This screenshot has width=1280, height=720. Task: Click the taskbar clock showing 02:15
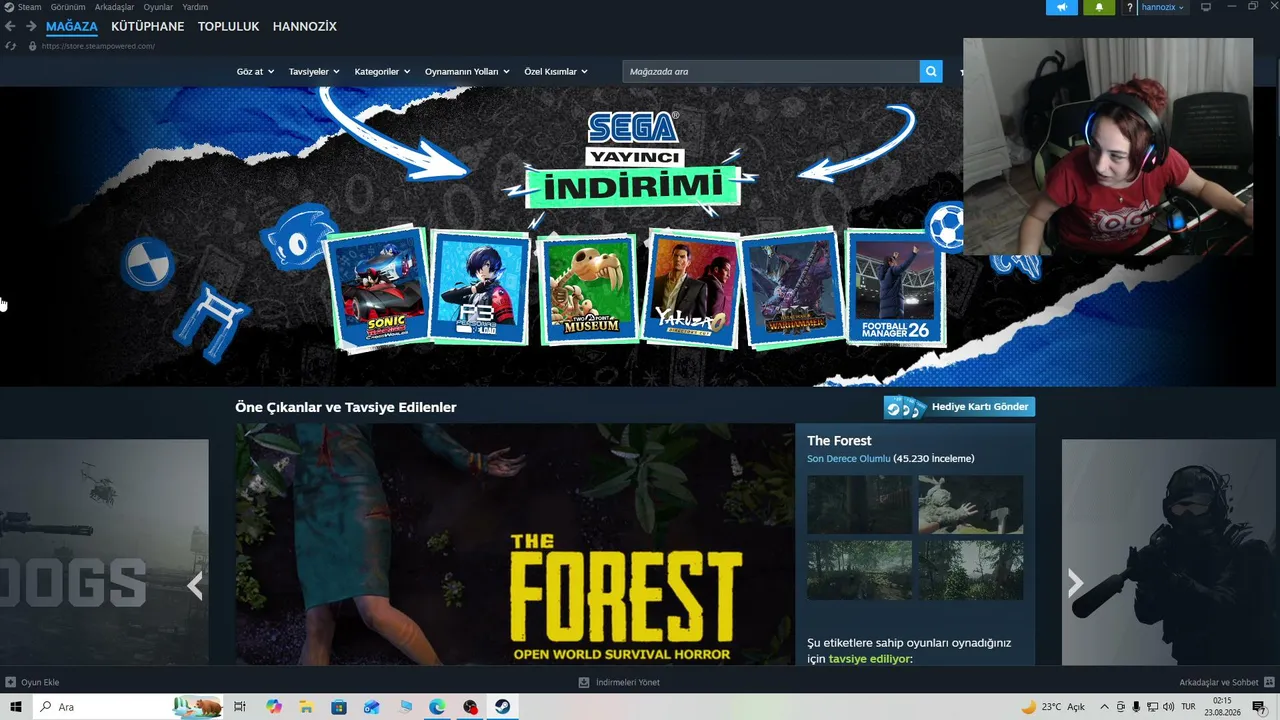click(1221, 707)
